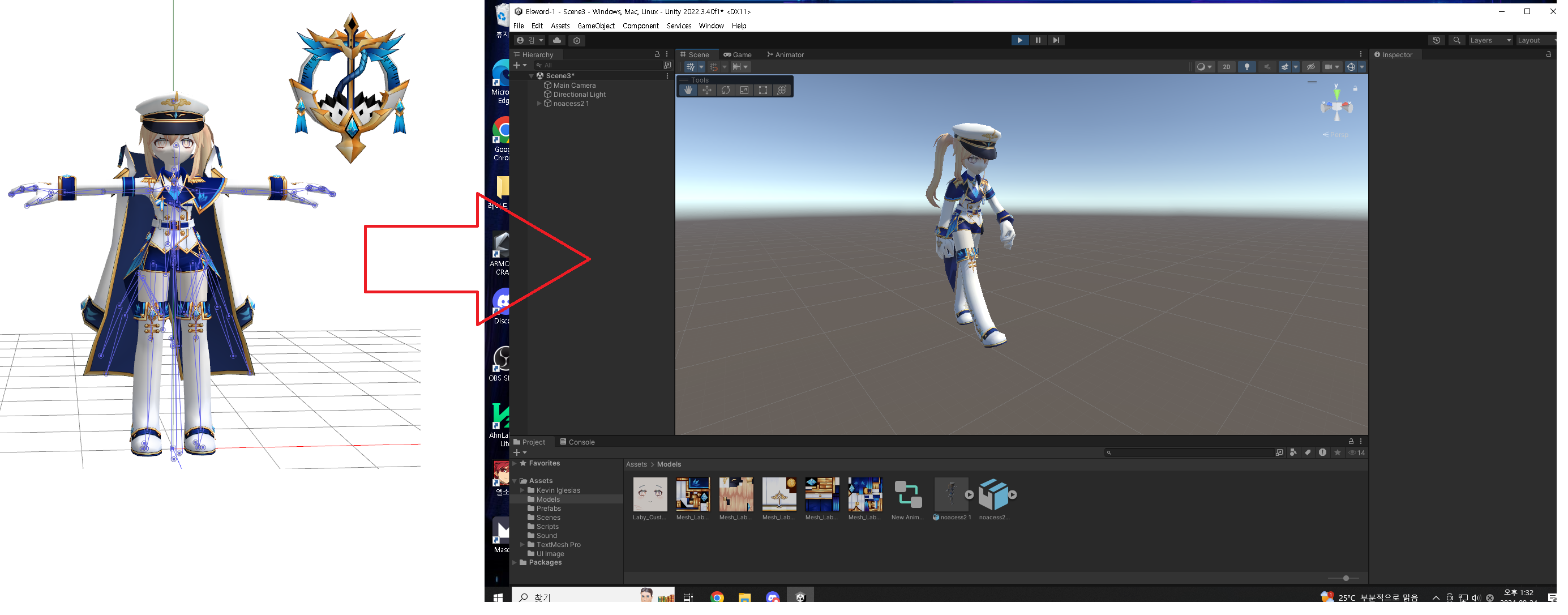Select the Scale tool
1568x615 pixels.
(x=744, y=90)
